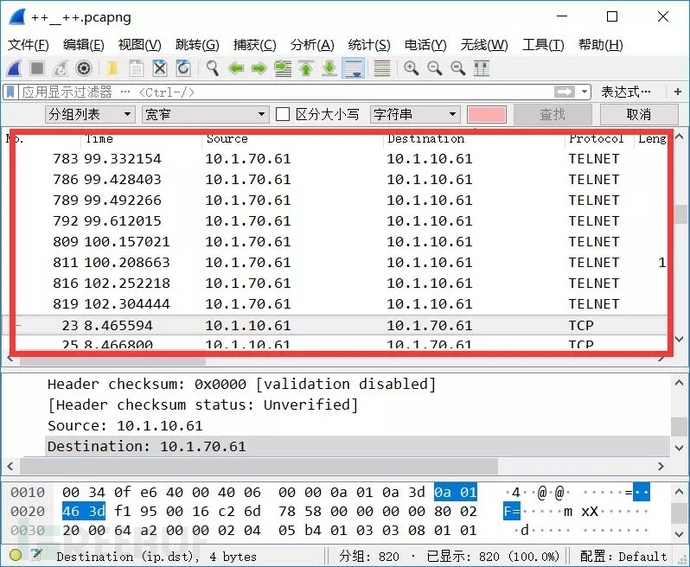Open the 统计(S) menu

tap(369, 45)
